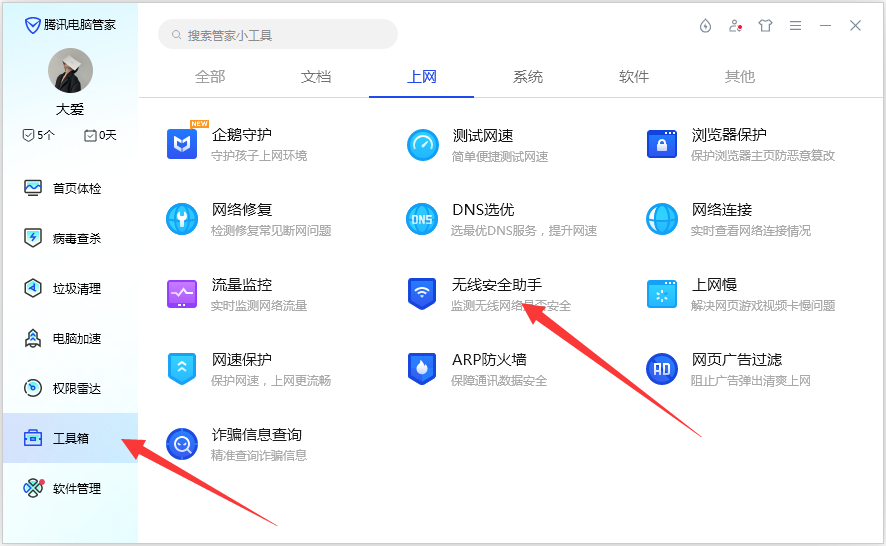
Task: Open the 企鹅守护 tool icon
Action: click(182, 144)
